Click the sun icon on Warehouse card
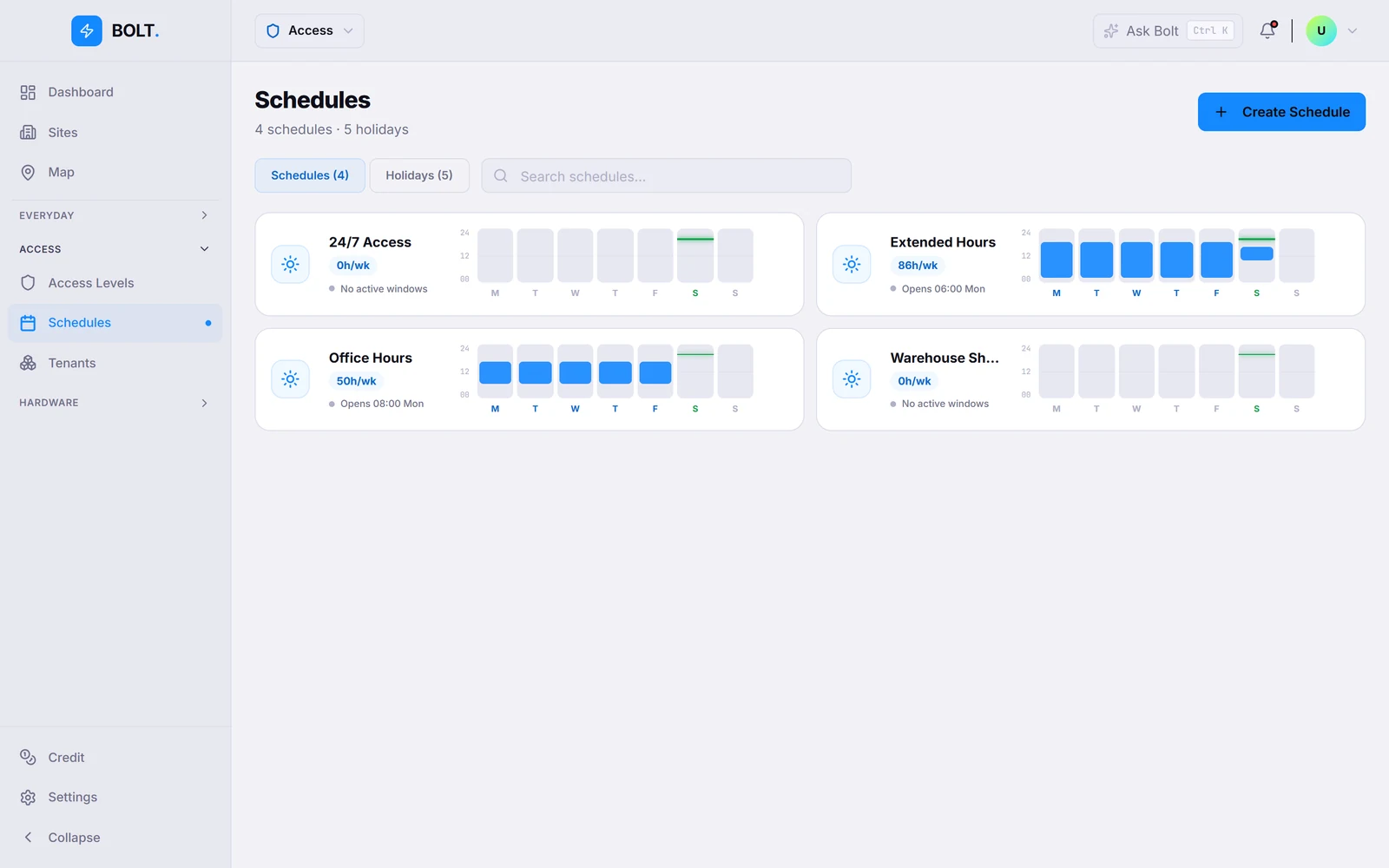This screenshot has width=1389, height=868. [x=852, y=379]
